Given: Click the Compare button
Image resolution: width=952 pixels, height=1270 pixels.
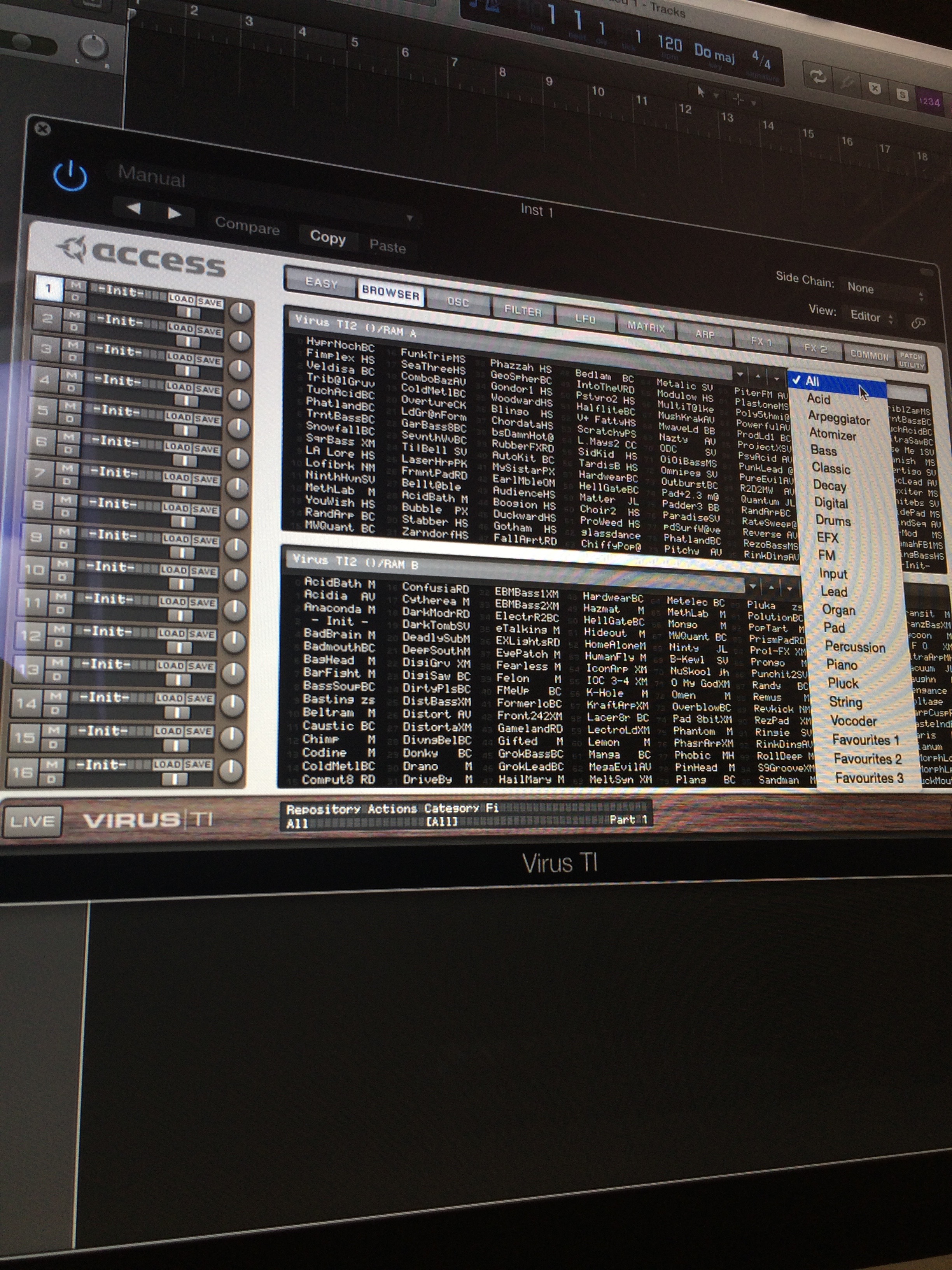Looking at the screenshot, I should coord(247,227).
